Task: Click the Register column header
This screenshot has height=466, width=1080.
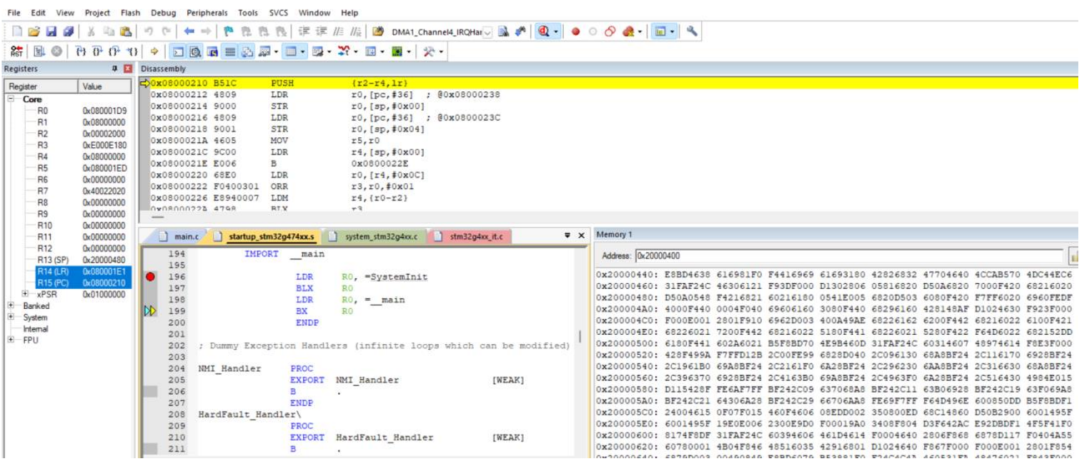Action: (41, 87)
